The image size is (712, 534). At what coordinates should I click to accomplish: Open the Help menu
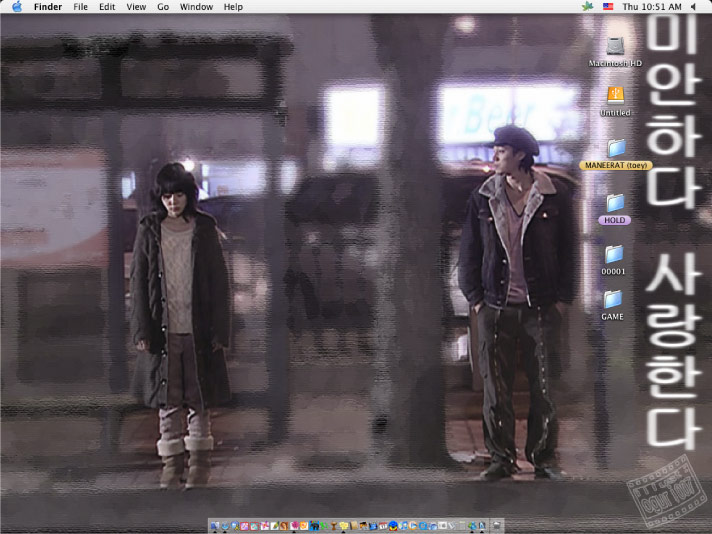[233, 7]
